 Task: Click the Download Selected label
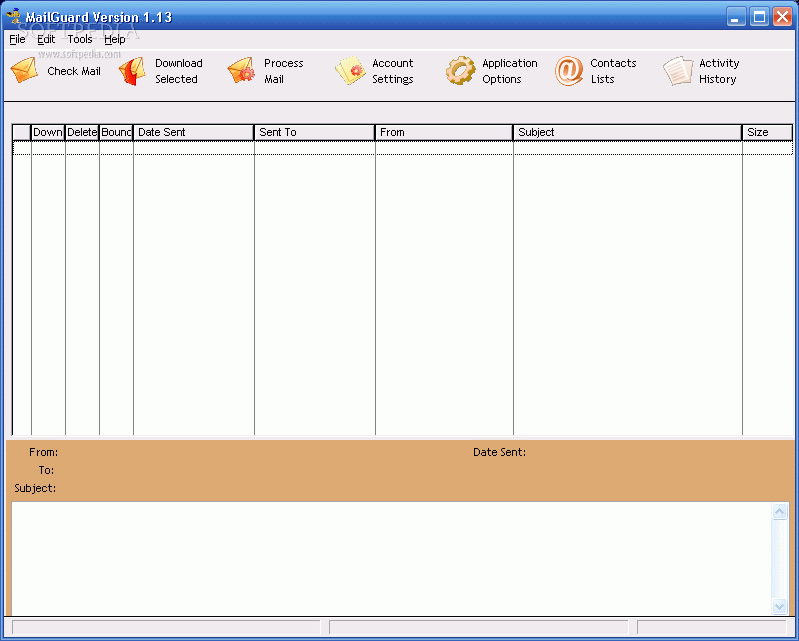[179, 71]
